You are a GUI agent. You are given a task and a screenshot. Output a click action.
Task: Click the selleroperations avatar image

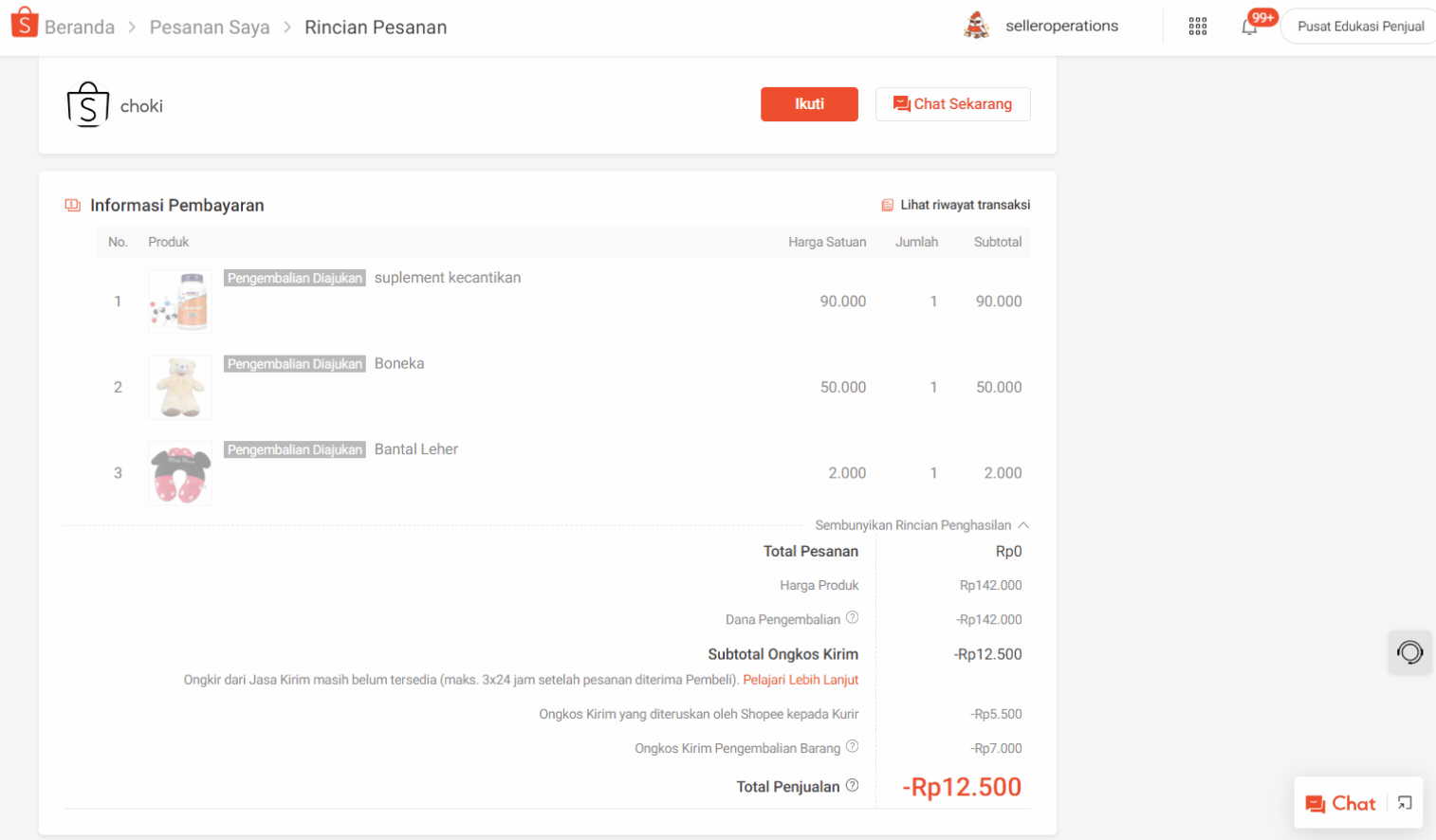975,26
